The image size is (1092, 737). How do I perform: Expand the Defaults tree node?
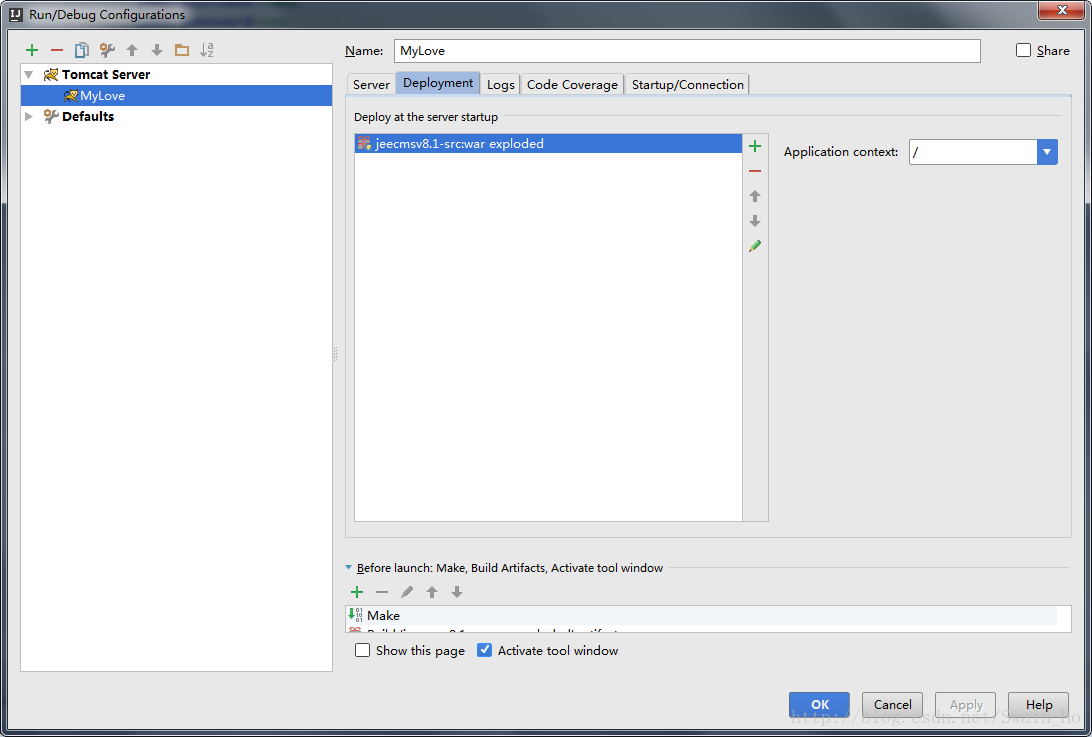pos(29,116)
